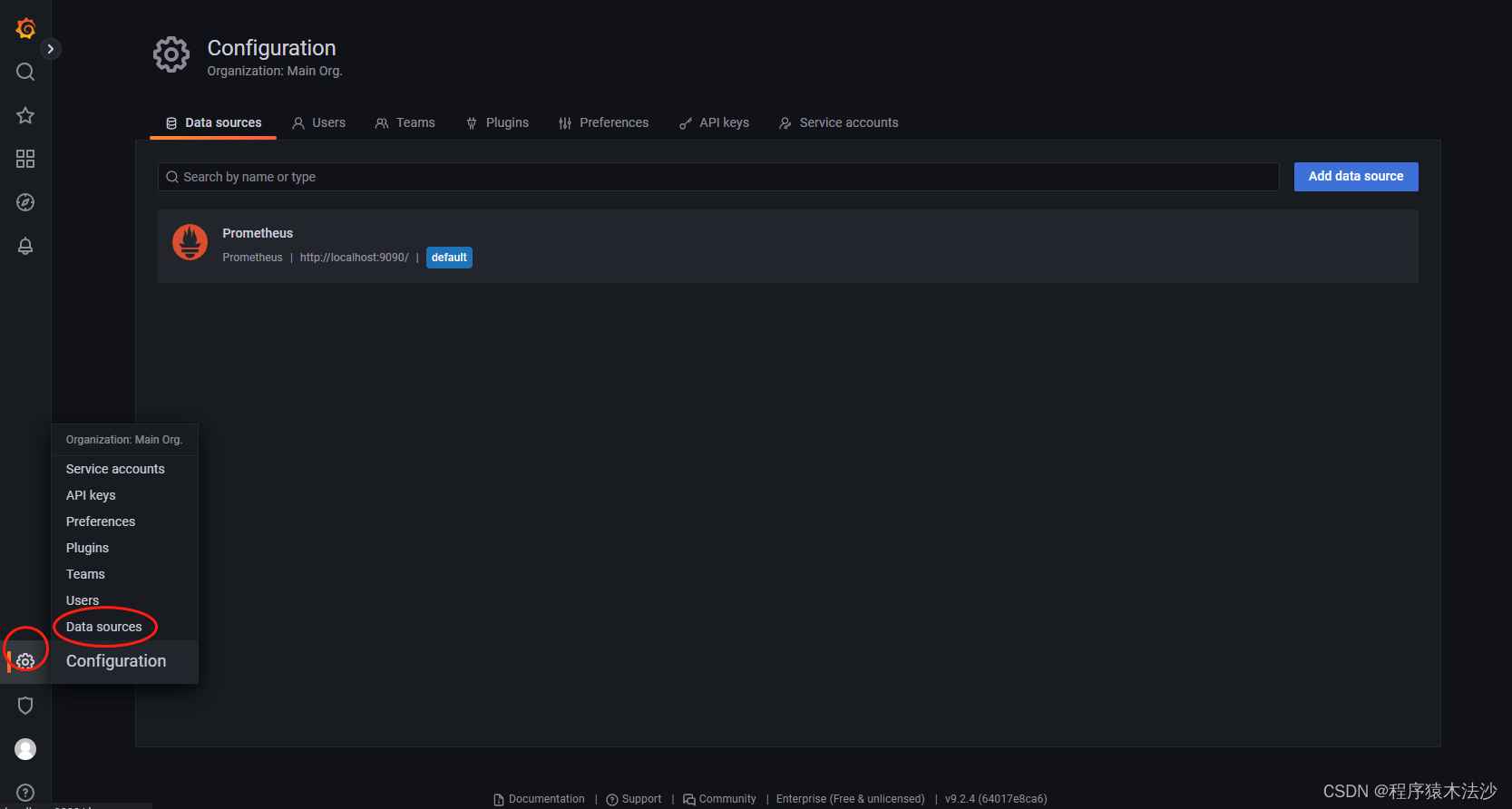1512x809 pixels.
Task: Open the Help question mark icon
Action: (x=25, y=793)
